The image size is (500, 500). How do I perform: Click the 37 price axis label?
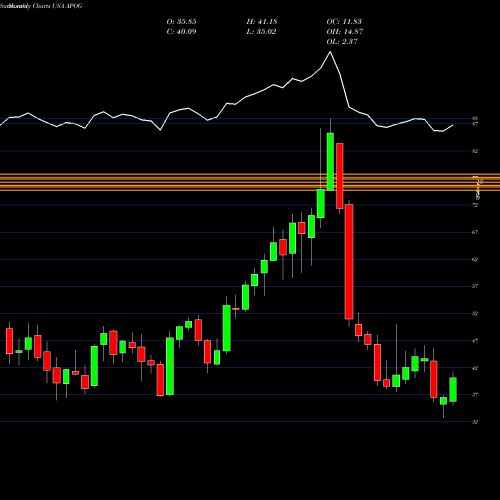point(475,395)
